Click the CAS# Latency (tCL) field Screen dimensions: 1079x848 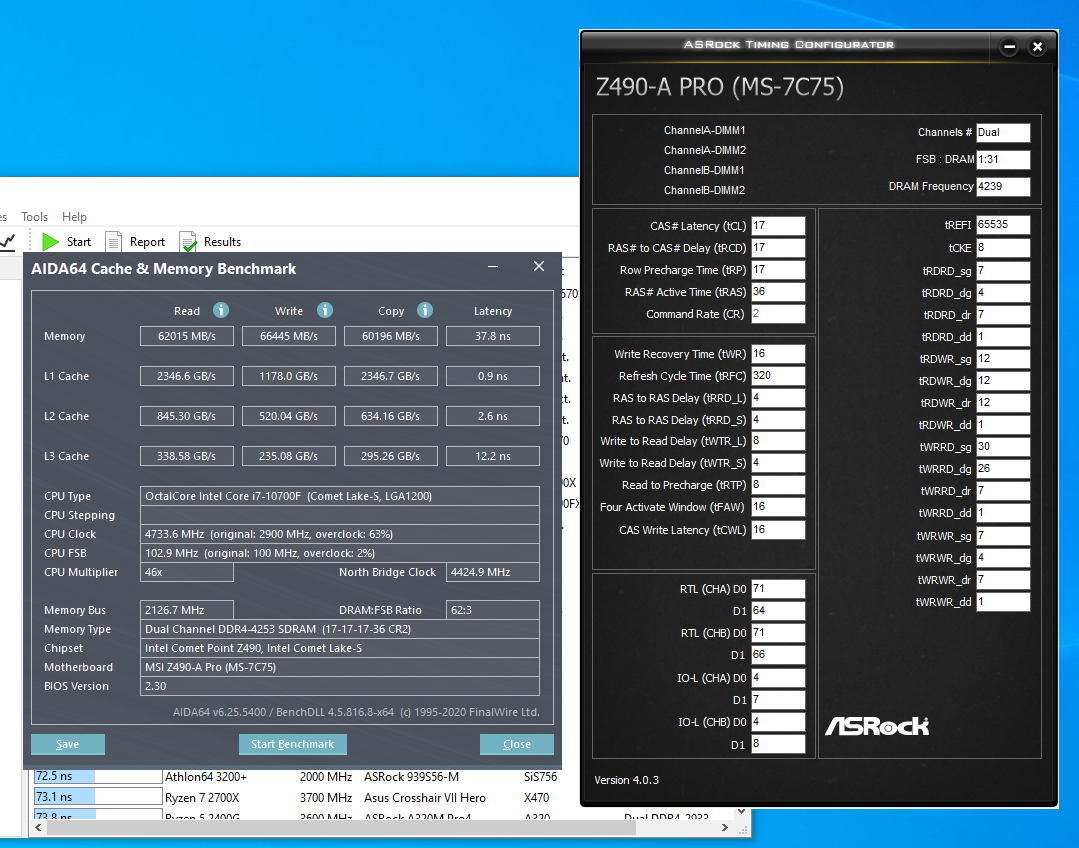(778, 226)
